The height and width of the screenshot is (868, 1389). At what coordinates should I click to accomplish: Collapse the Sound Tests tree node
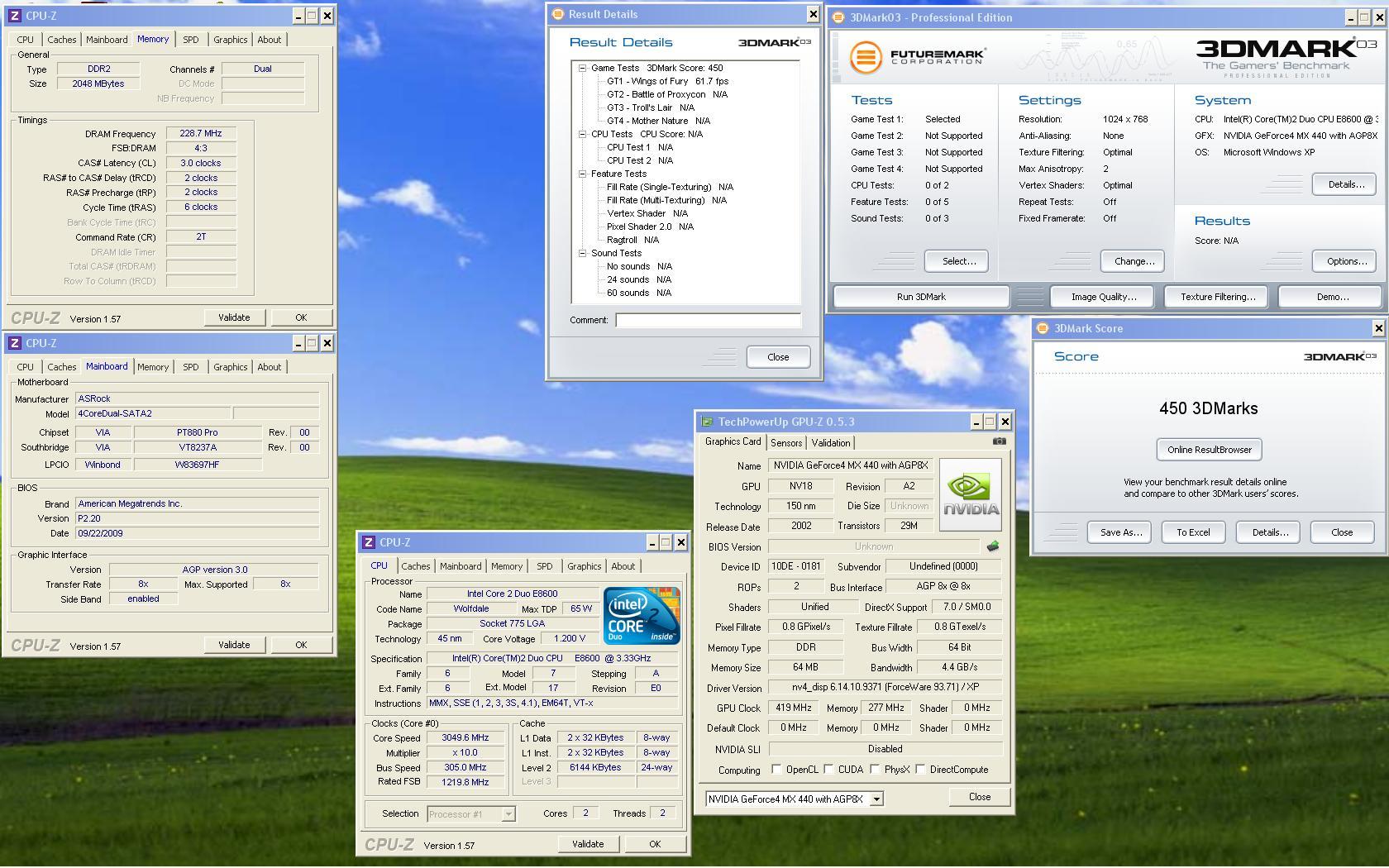582,253
